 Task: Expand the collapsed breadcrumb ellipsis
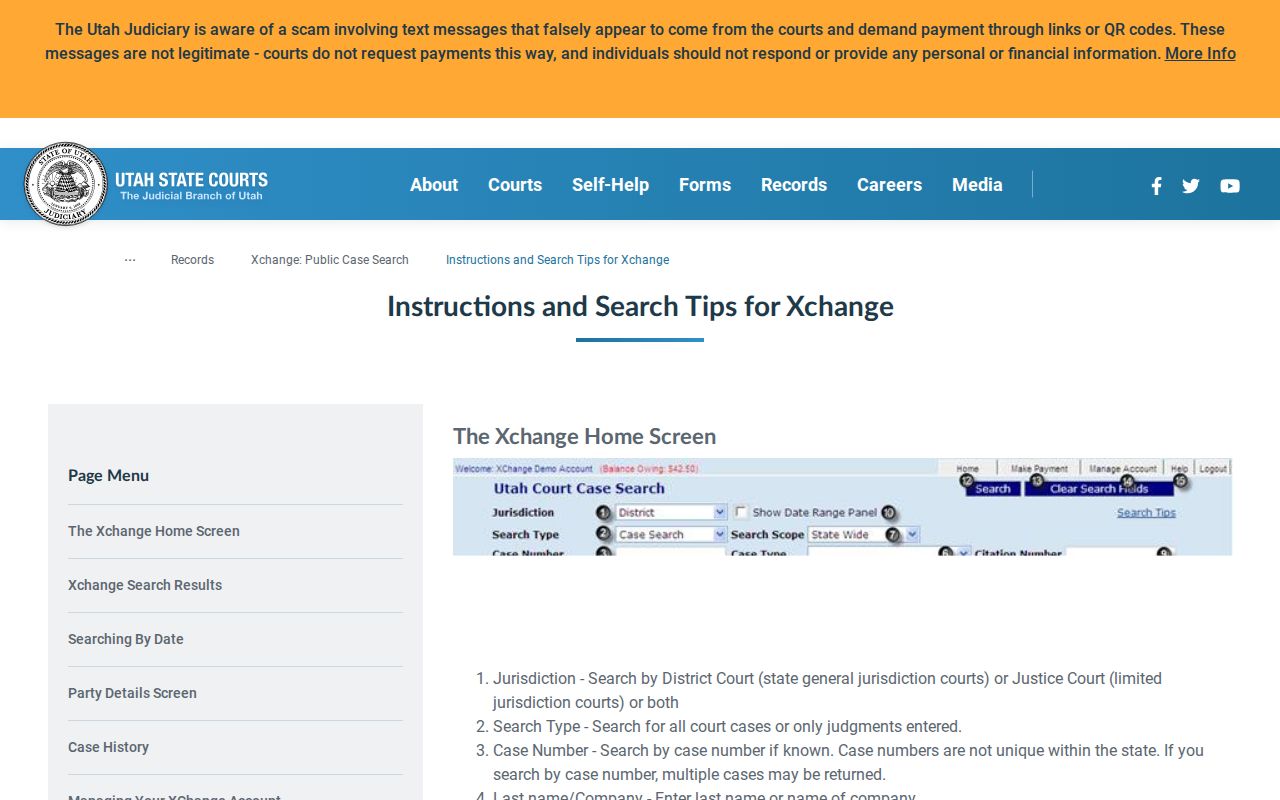[130, 260]
